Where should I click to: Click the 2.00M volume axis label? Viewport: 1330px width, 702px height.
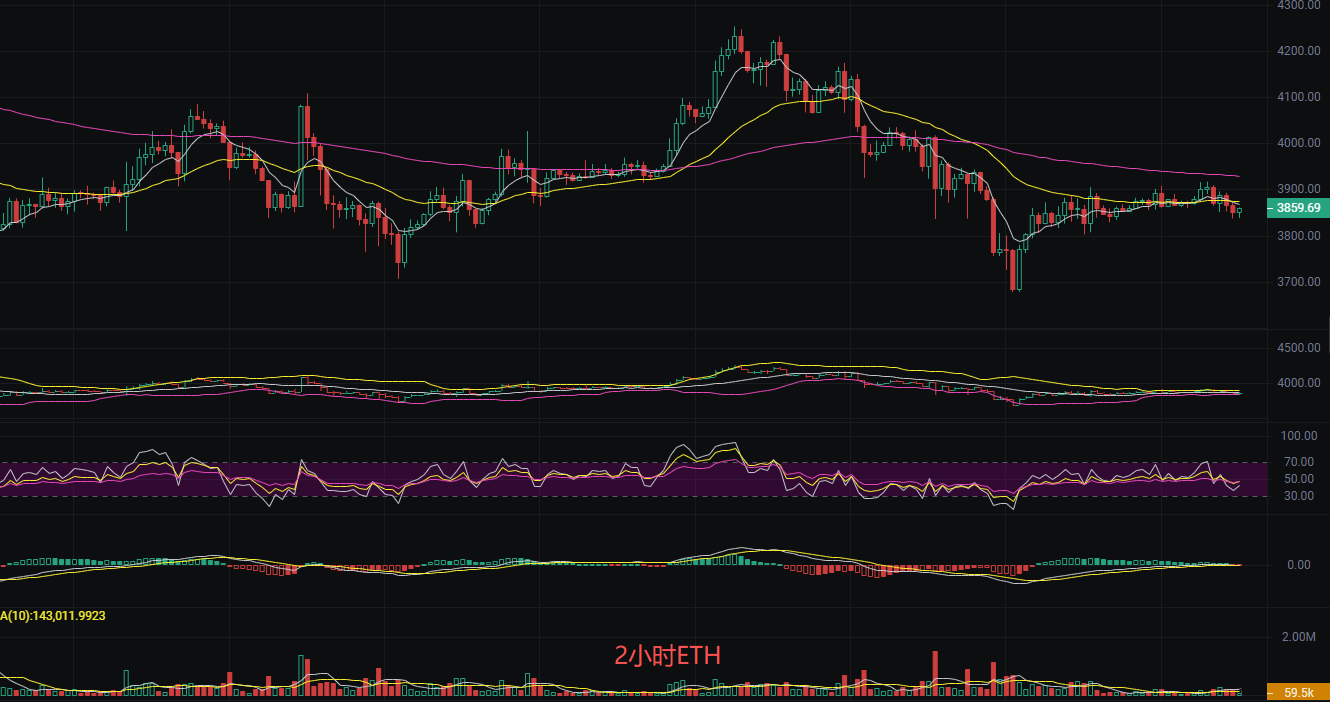click(1298, 637)
